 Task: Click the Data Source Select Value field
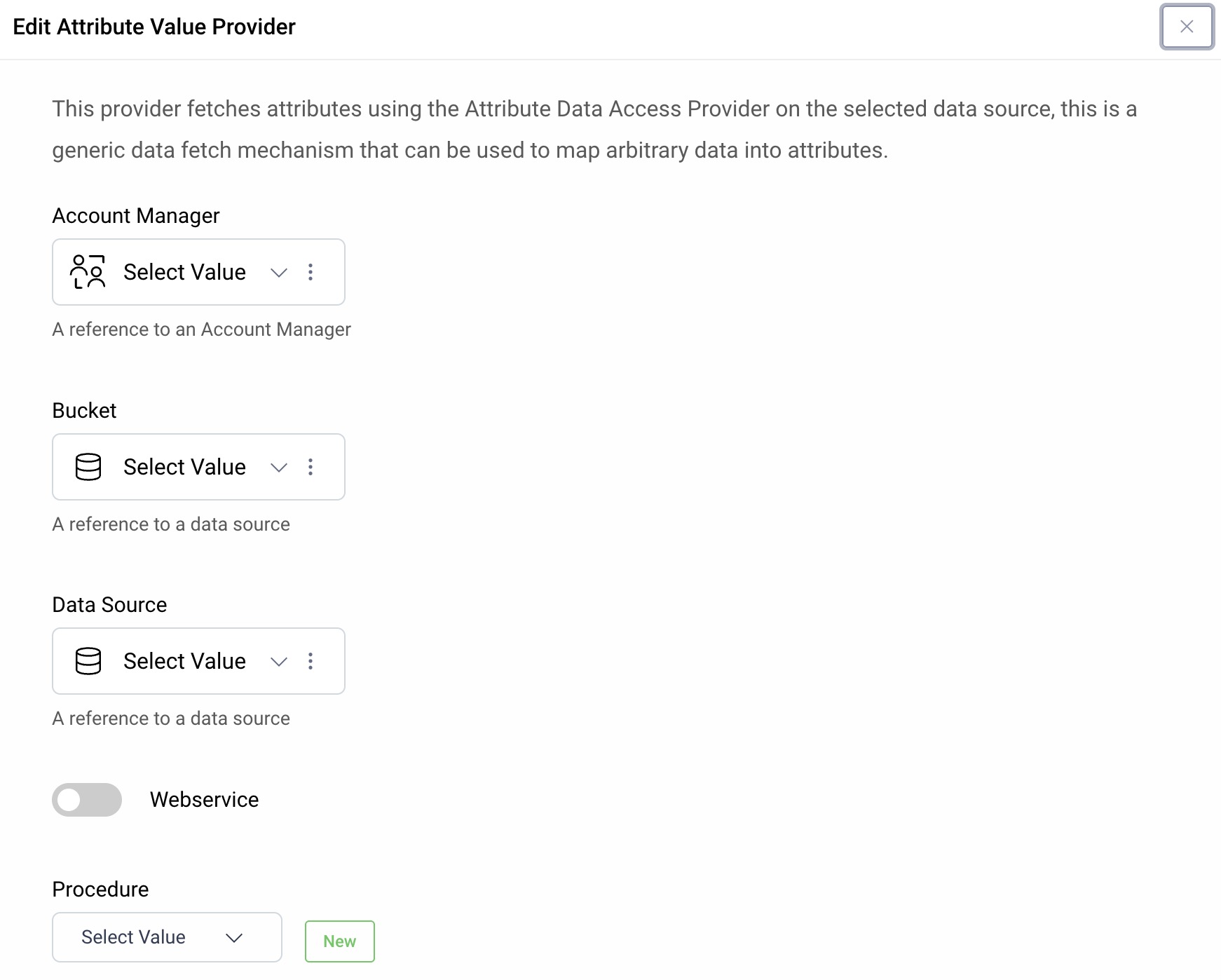click(x=184, y=661)
